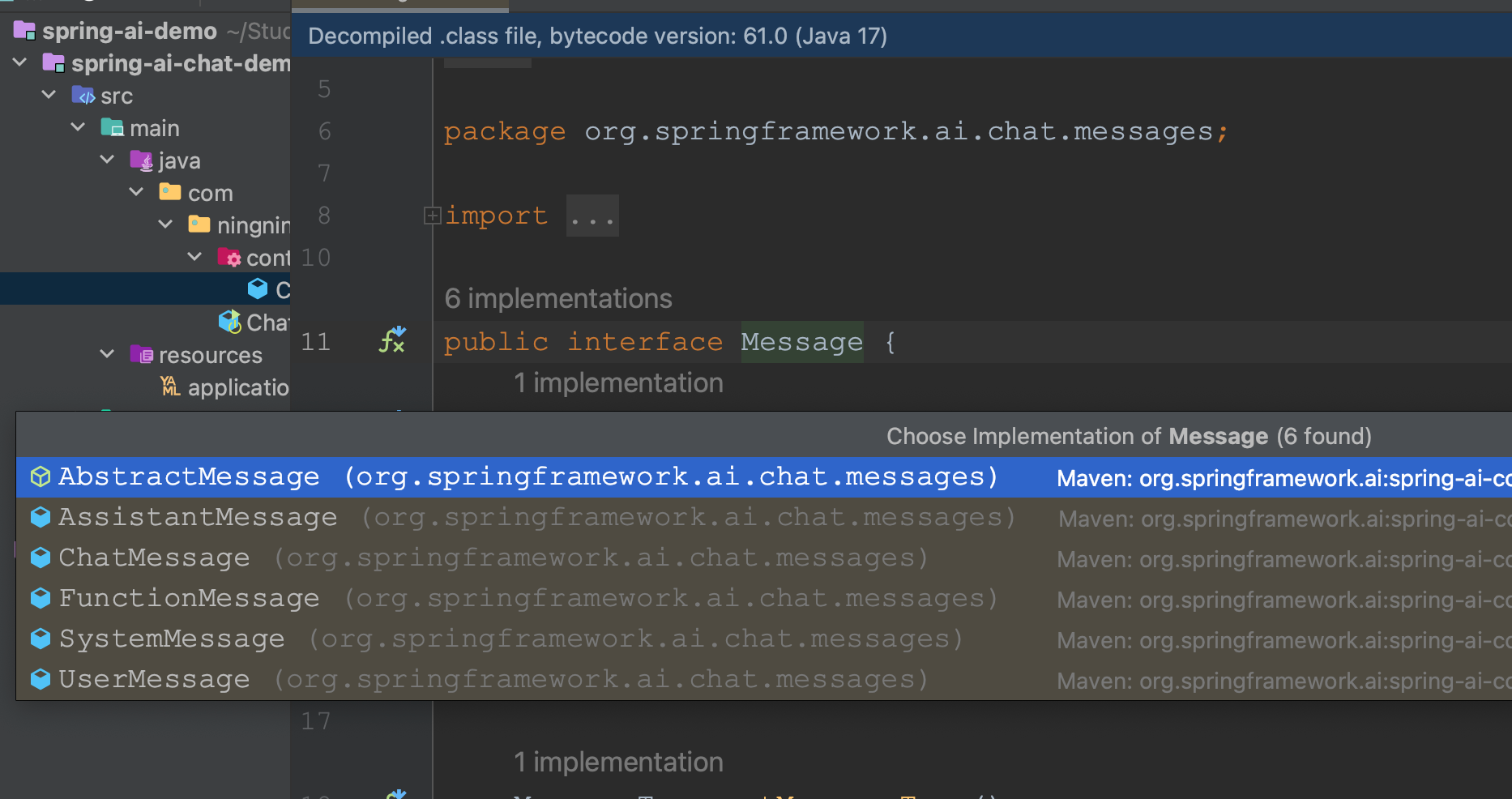
Task: Select the resources folder
Action: (x=211, y=356)
